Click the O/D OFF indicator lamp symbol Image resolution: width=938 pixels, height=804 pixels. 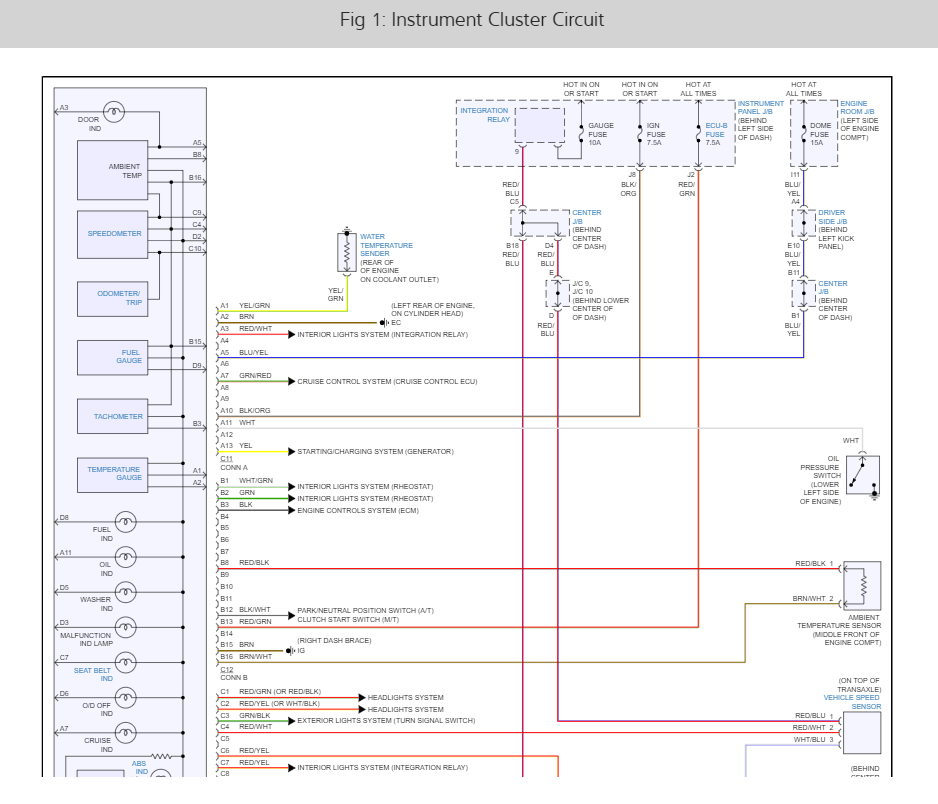[x=126, y=697]
